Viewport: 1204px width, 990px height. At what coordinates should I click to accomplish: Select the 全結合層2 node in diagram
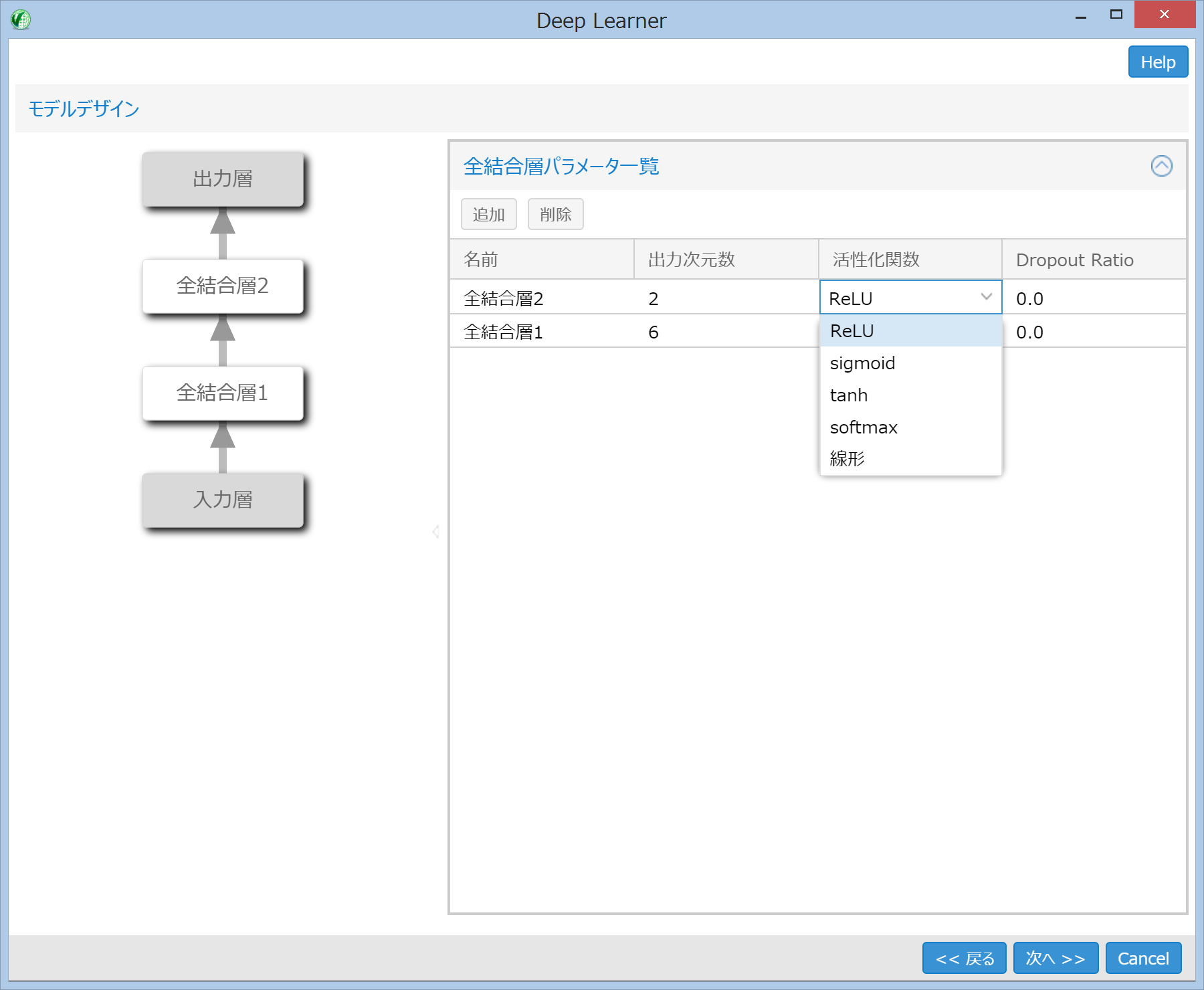pyautogui.click(x=223, y=286)
